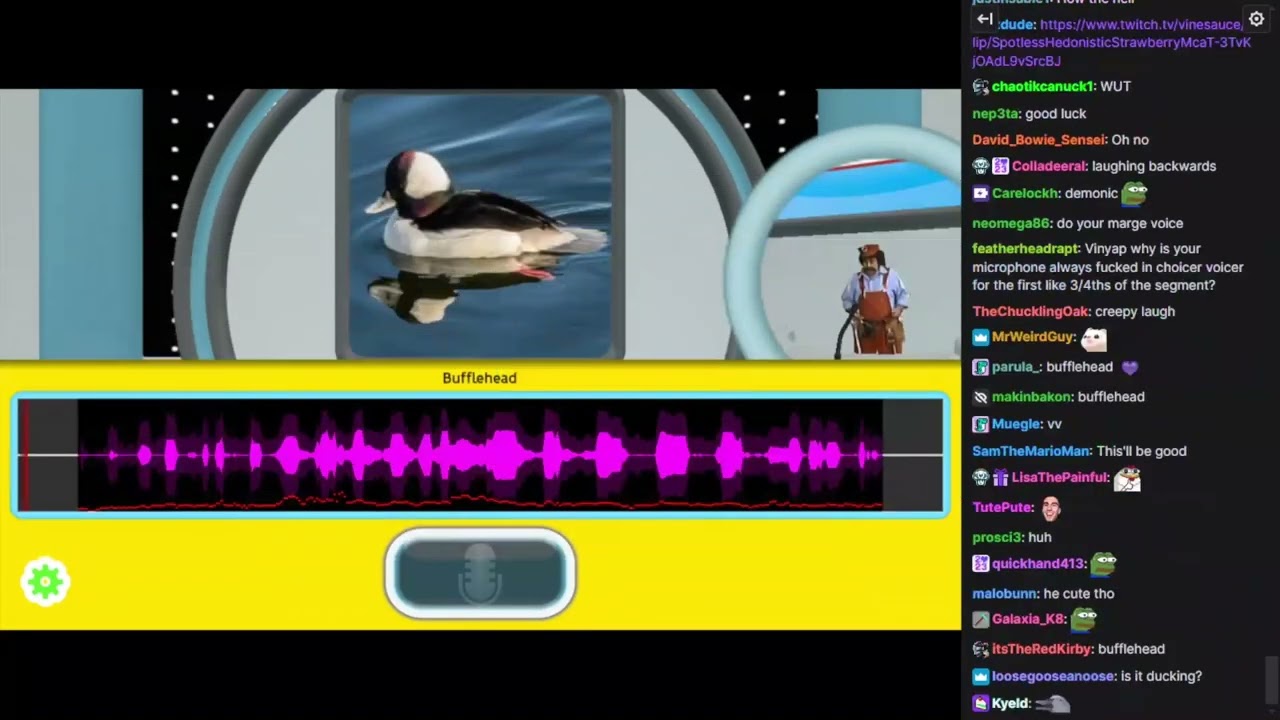Click the pink audio waveform display
Image resolution: width=1280 pixels, height=720 pixels.
[x=480, y=455]
